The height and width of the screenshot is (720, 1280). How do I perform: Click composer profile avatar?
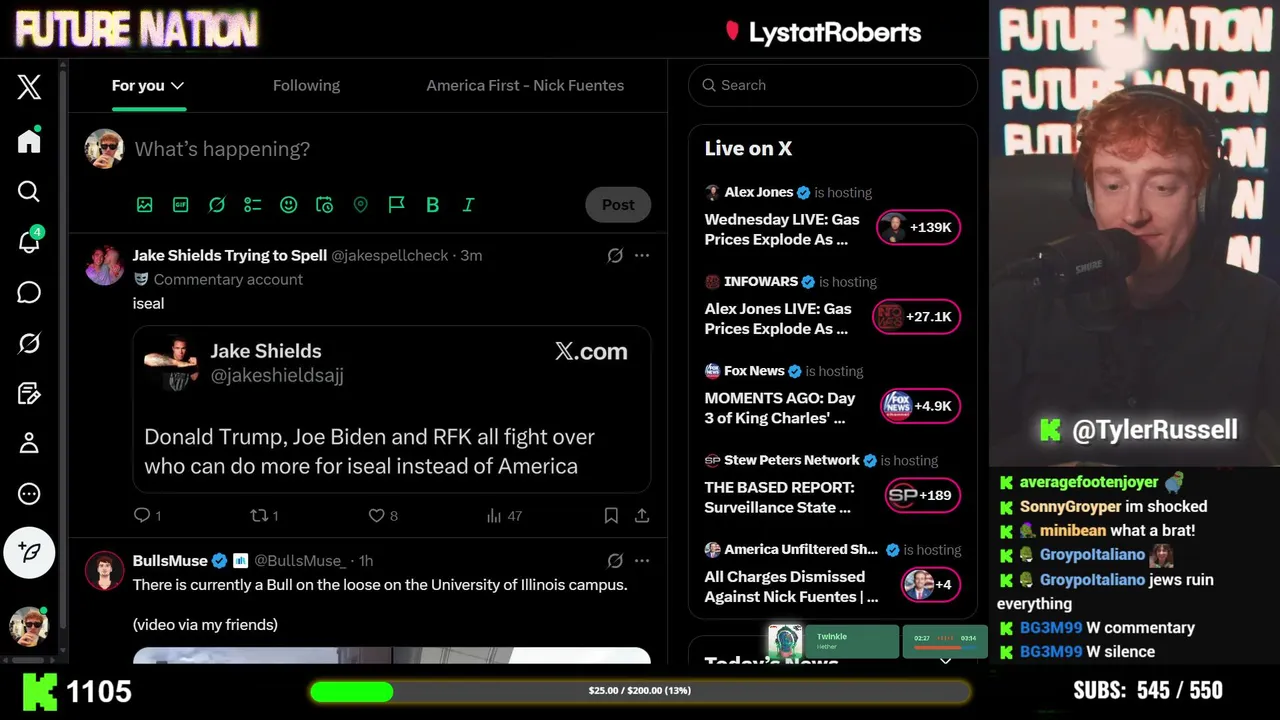coord(104,149)
